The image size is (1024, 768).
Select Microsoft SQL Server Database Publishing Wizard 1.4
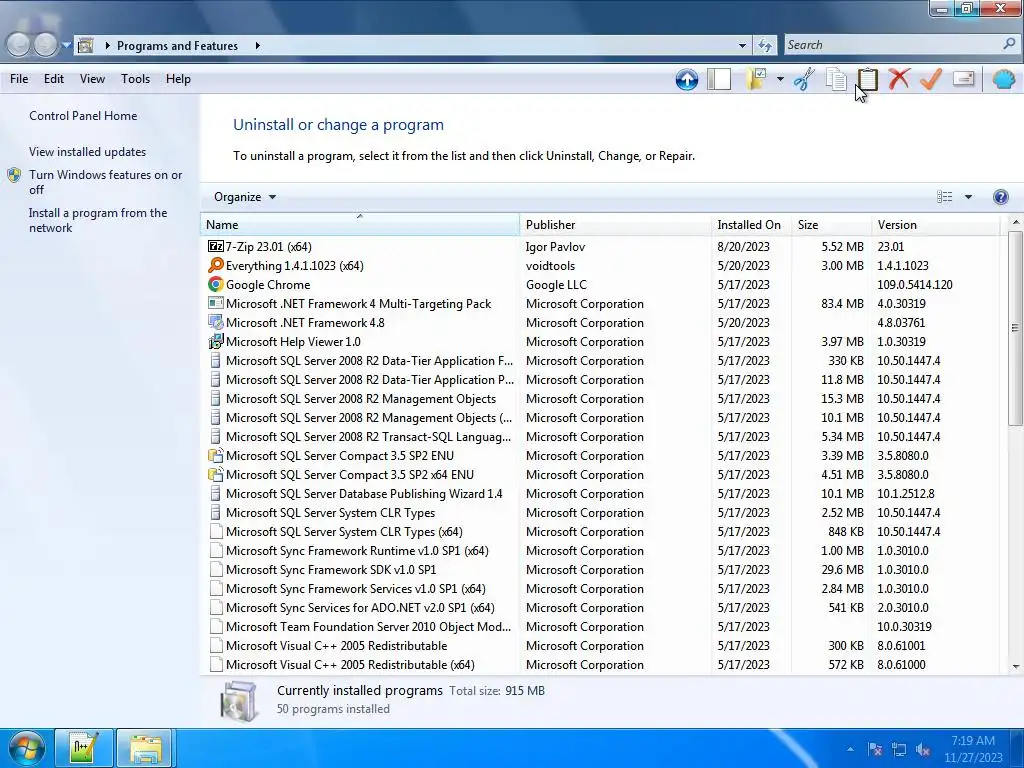point(601,494)
